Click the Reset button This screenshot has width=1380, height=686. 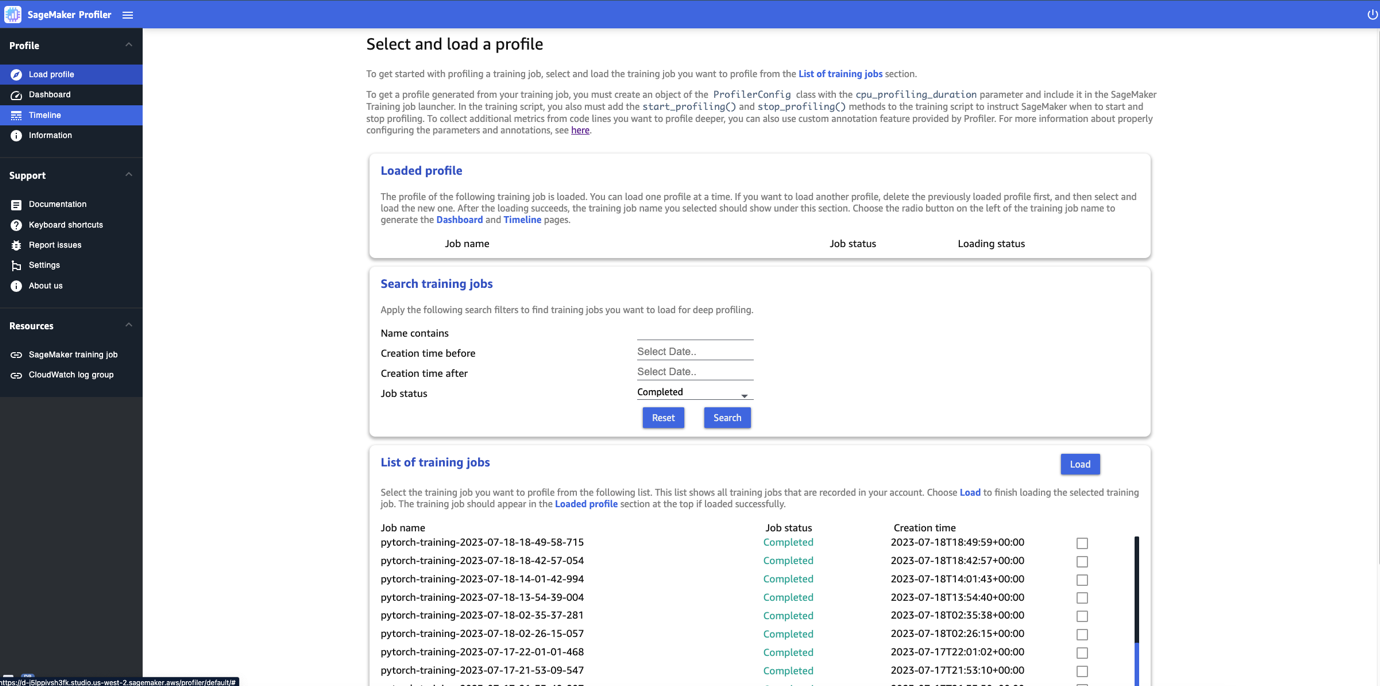(663, 418)
